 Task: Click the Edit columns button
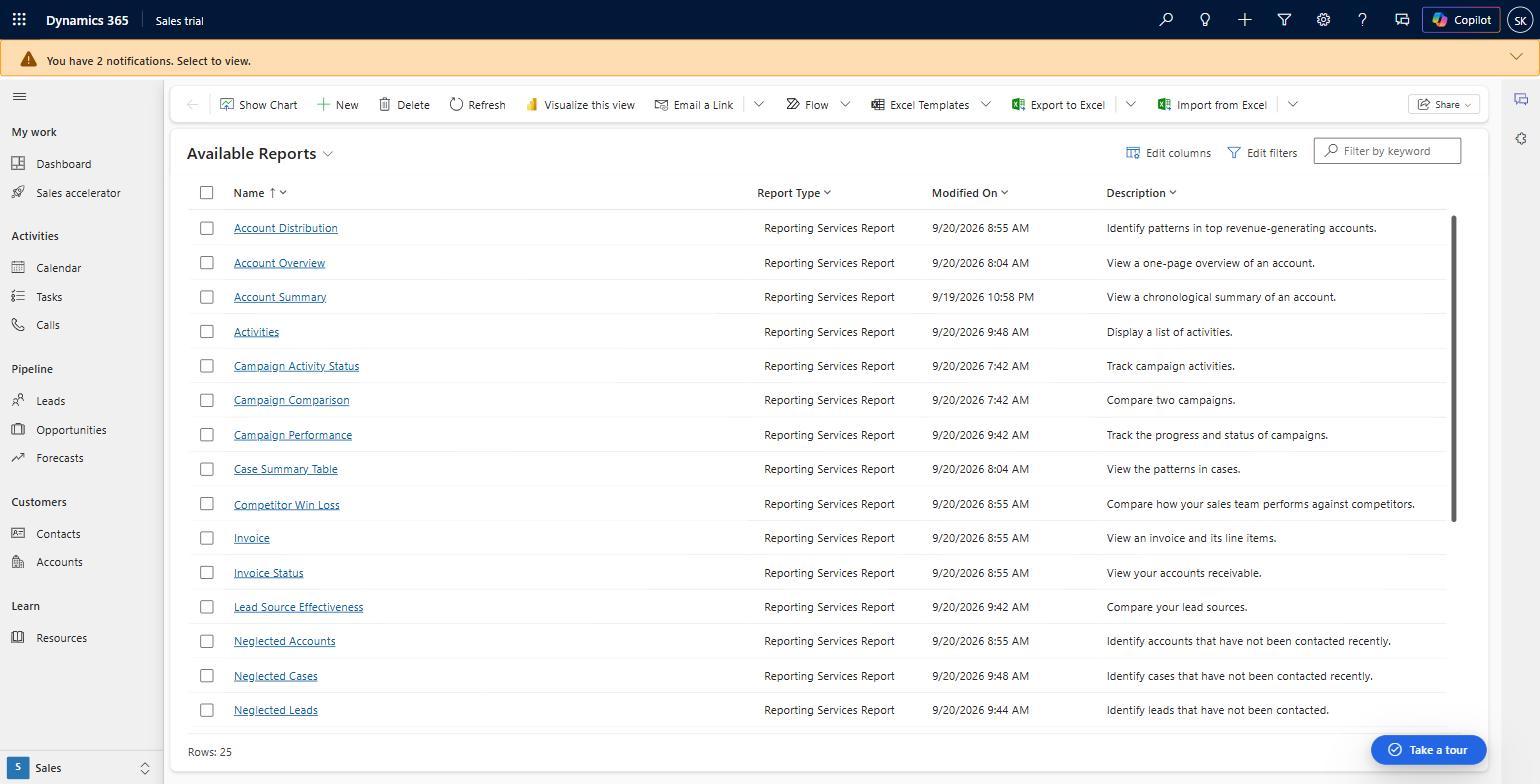pyautogui.click(x=1168, y=153)
